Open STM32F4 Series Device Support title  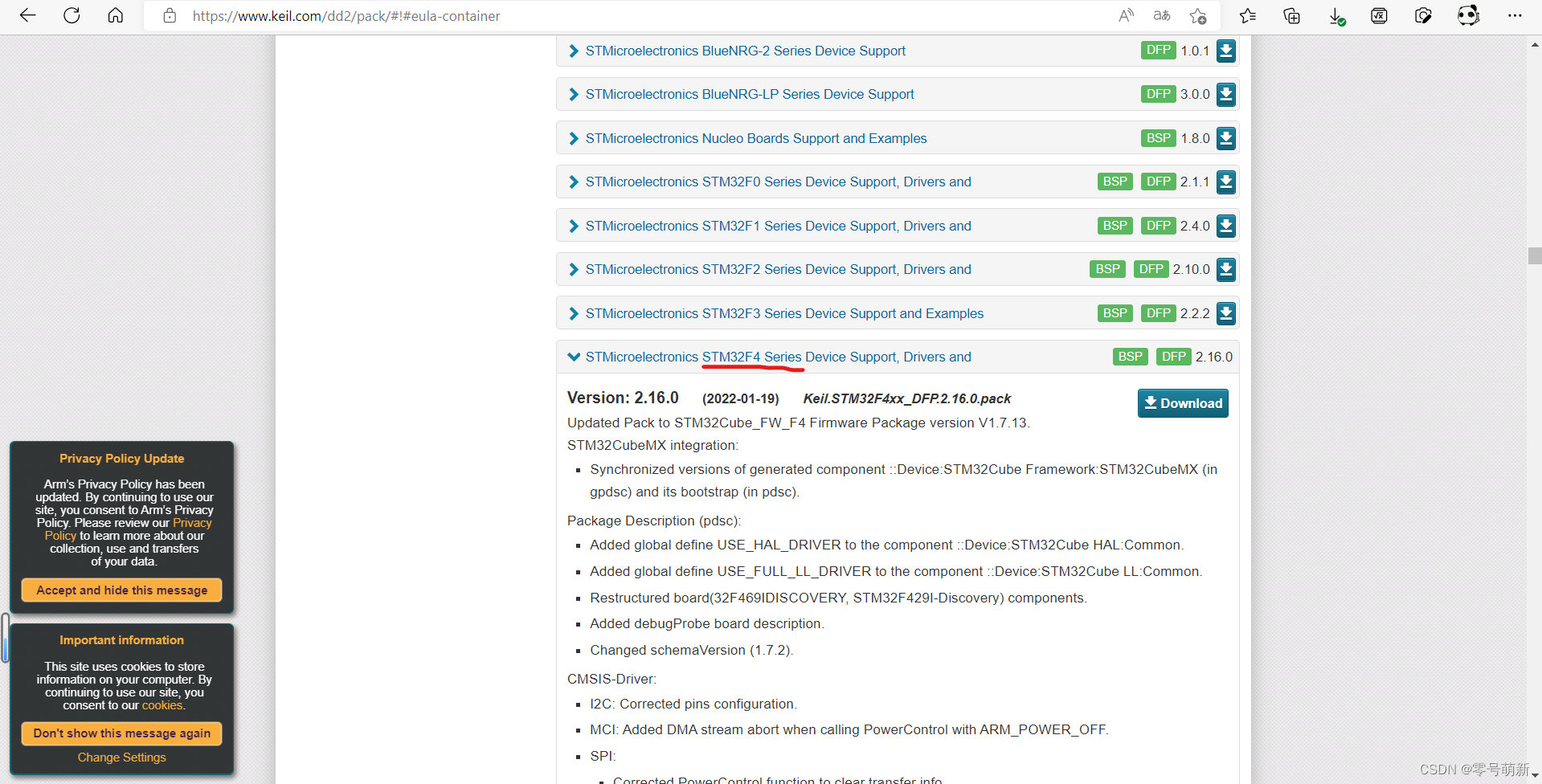(x=778, y=357)
